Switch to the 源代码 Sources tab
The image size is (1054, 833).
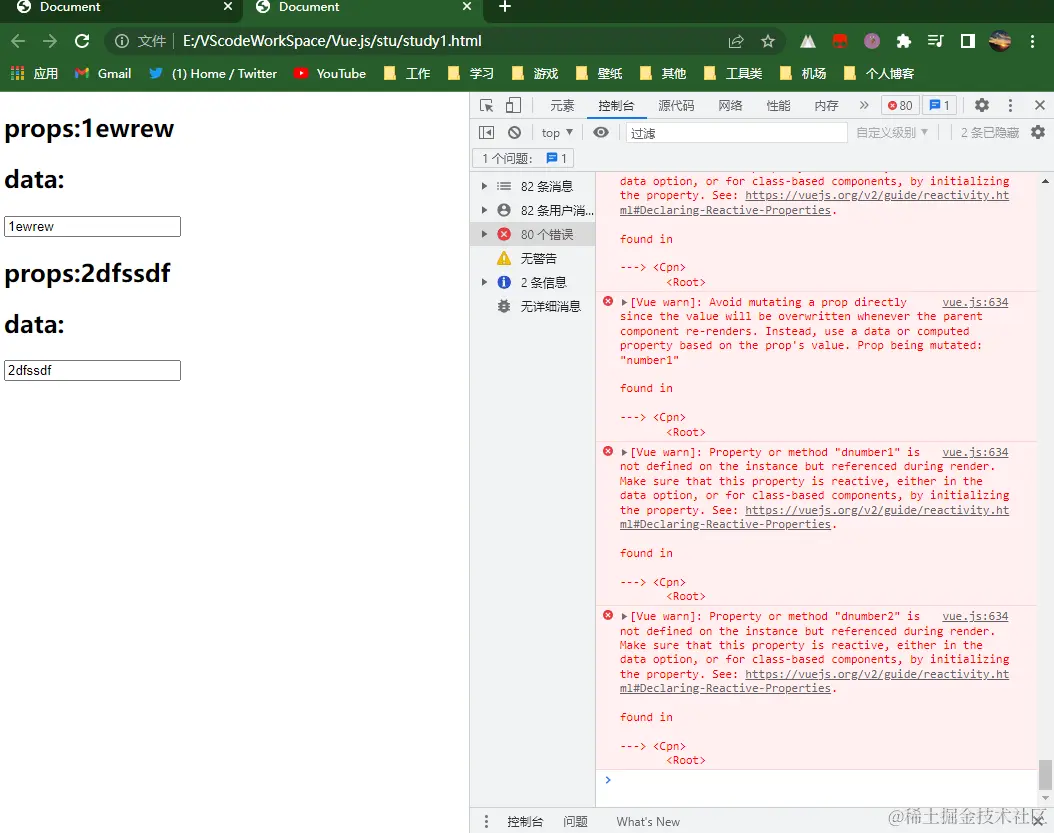676,106
